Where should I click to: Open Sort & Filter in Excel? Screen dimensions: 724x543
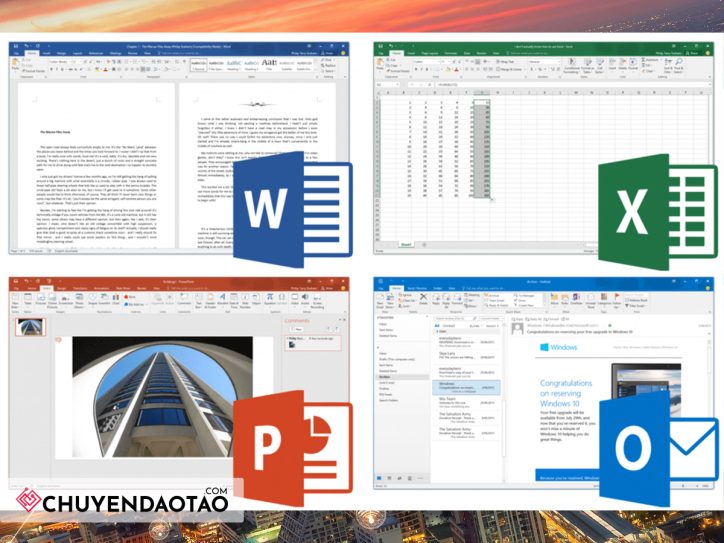click(x=668, y=66)
